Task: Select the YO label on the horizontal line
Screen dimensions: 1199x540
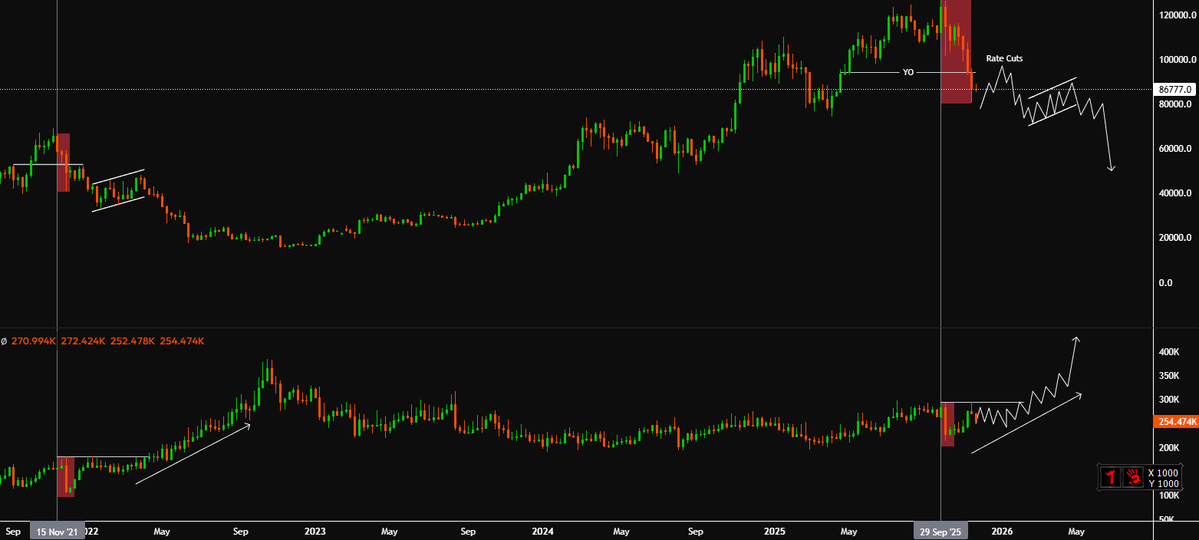Action: (x=908, y=73)
